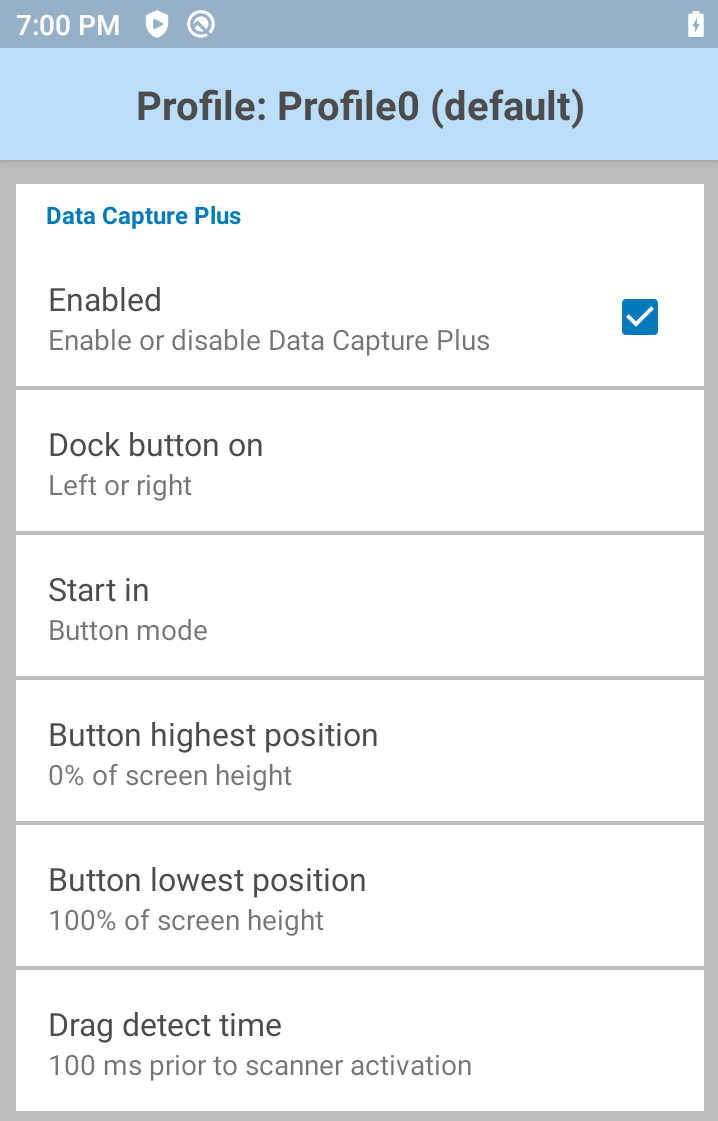Tap the 7:00 PM clock
This screenshot has height=1121, width=718.
pos(68,25)
